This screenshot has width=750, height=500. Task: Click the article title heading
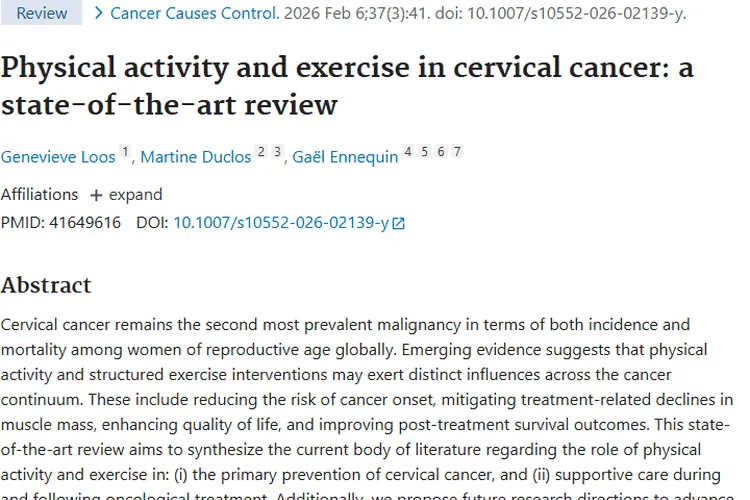pyautogui.click(x=347, y=85)
